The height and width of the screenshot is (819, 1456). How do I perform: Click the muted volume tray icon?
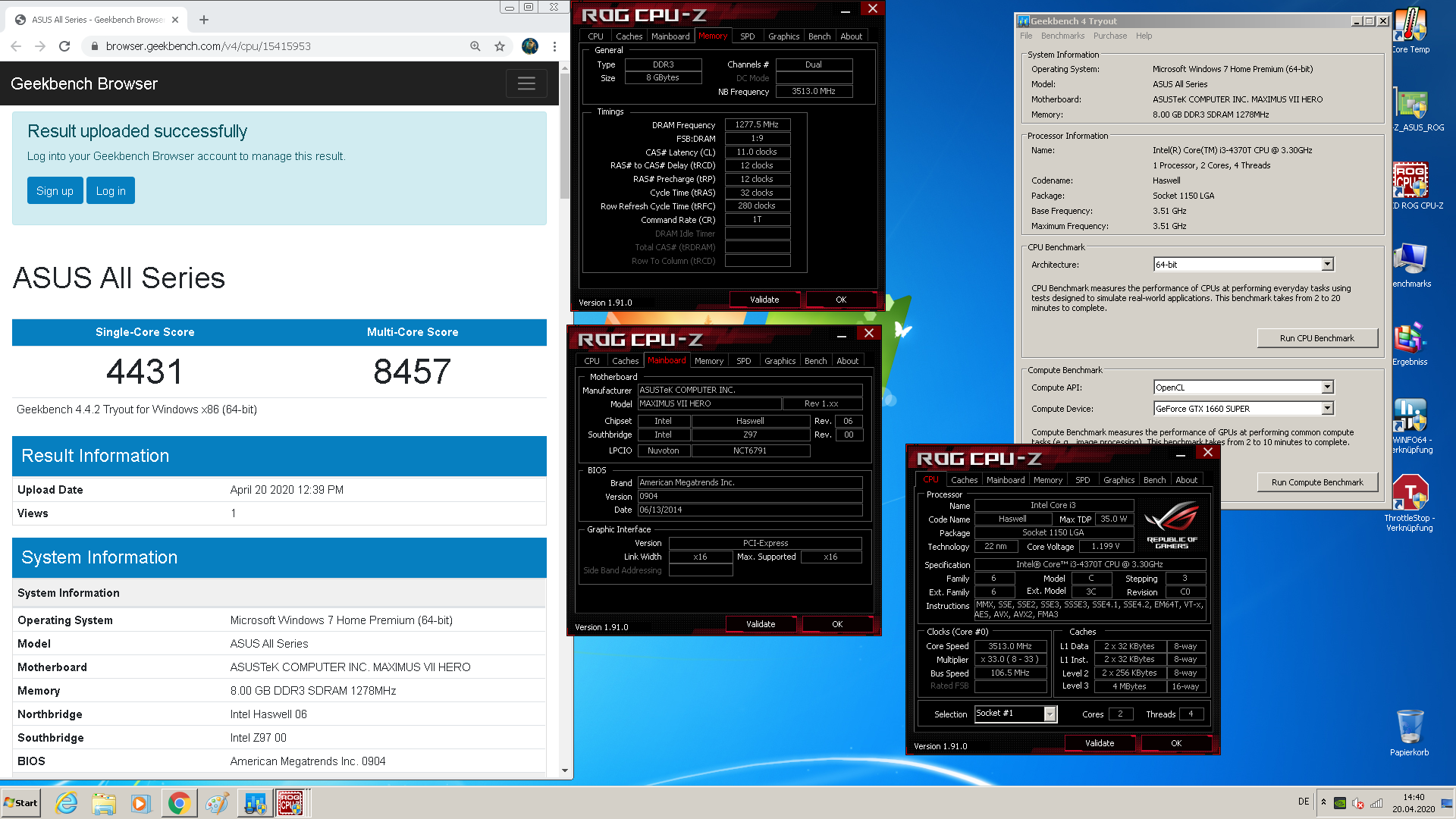[x=1358, y=803]
